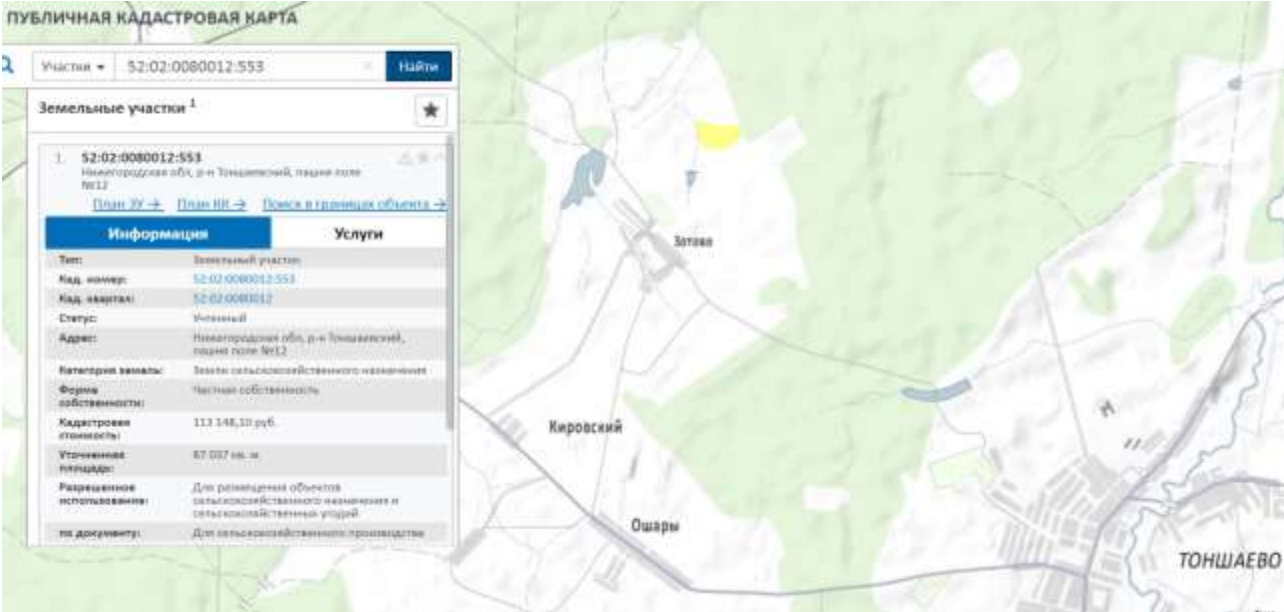Clear the search field with X

point(369,66)
